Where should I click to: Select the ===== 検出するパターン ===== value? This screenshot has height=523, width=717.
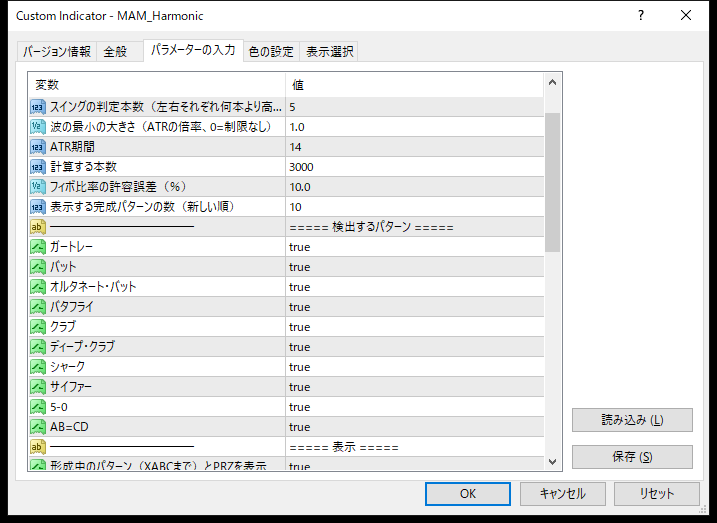click(415, 227)
